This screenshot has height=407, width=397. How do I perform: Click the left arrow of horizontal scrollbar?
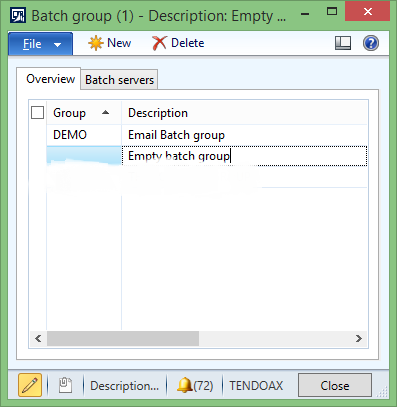pos(38,339)
